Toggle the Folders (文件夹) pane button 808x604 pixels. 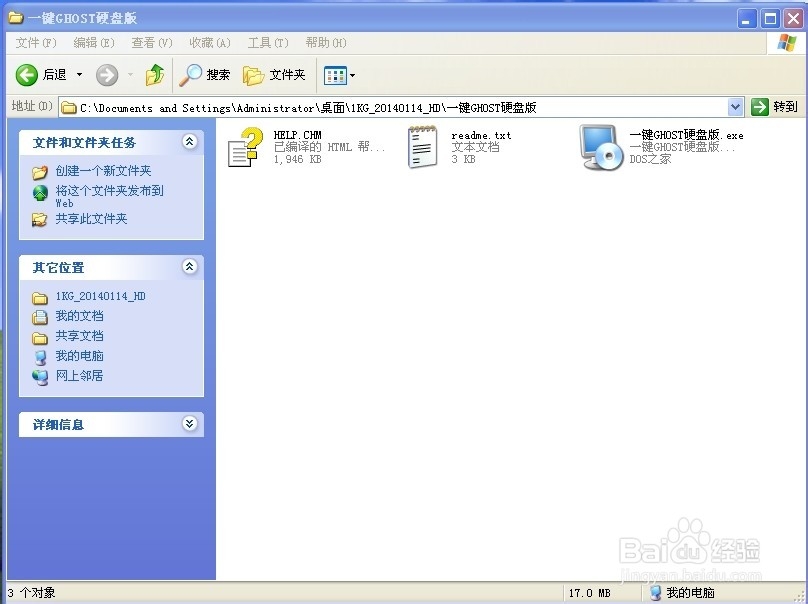click(x=274, y=75)
